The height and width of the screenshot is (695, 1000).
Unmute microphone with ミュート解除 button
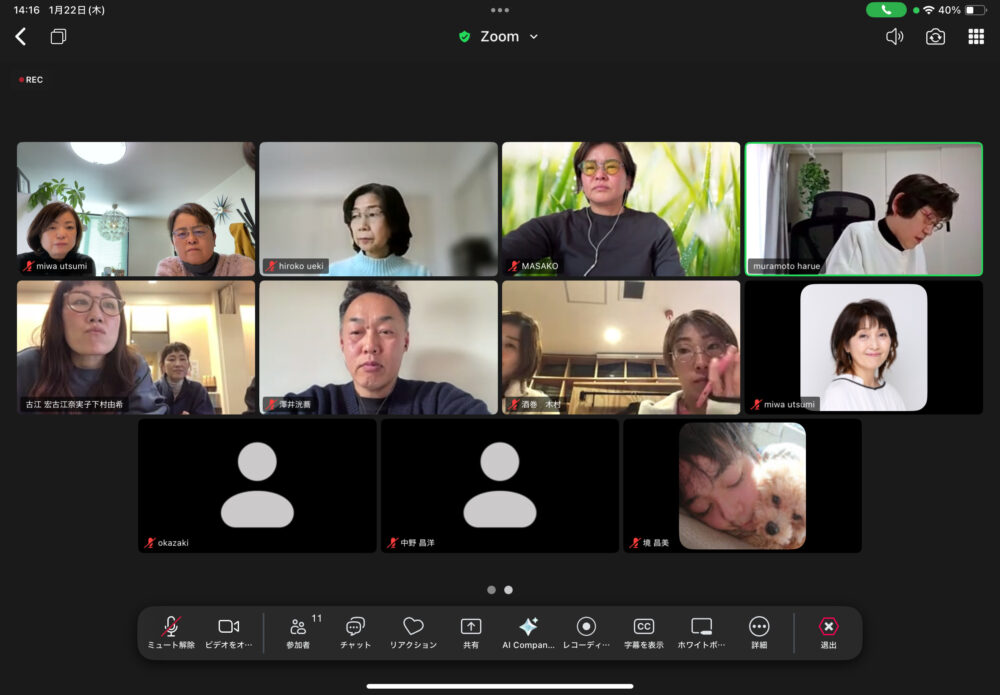171,632
